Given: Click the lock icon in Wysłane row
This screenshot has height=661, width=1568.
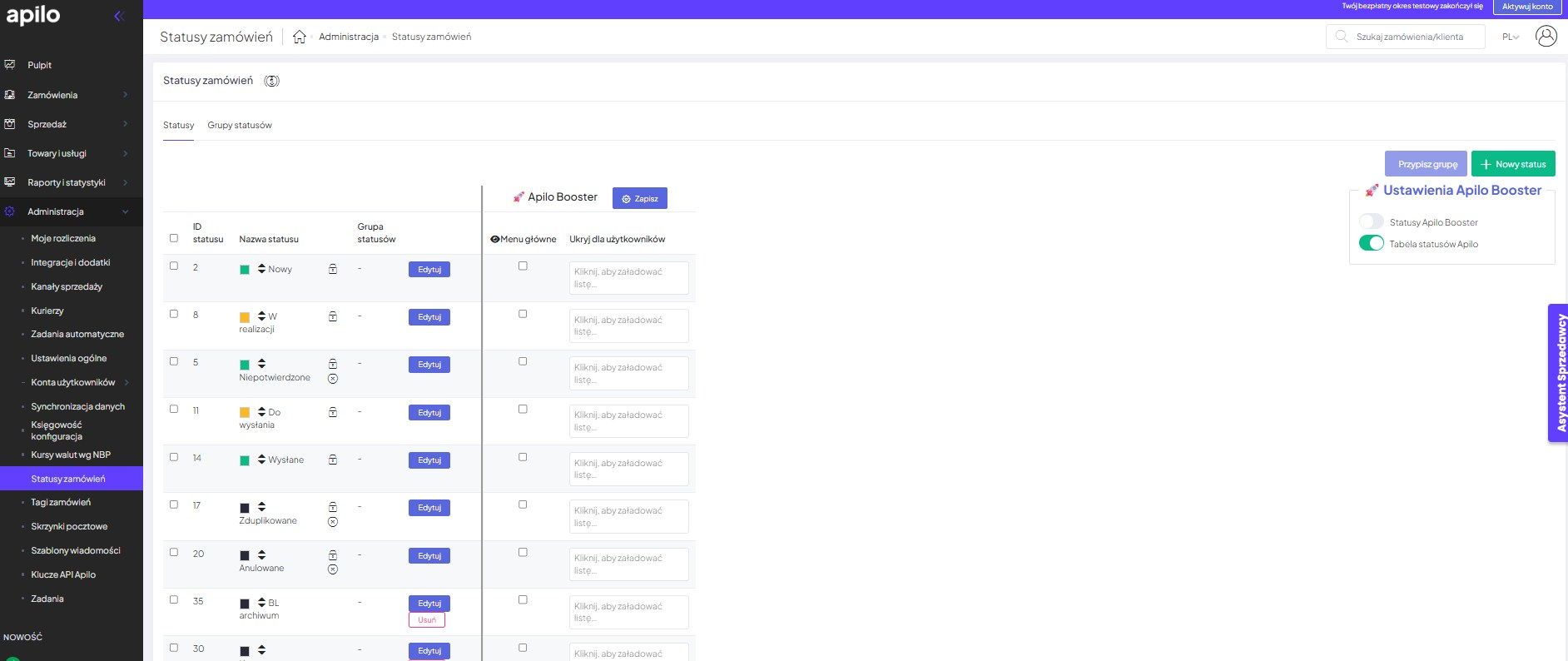Looking at the screenshot, I should click(x=333, y=460).
